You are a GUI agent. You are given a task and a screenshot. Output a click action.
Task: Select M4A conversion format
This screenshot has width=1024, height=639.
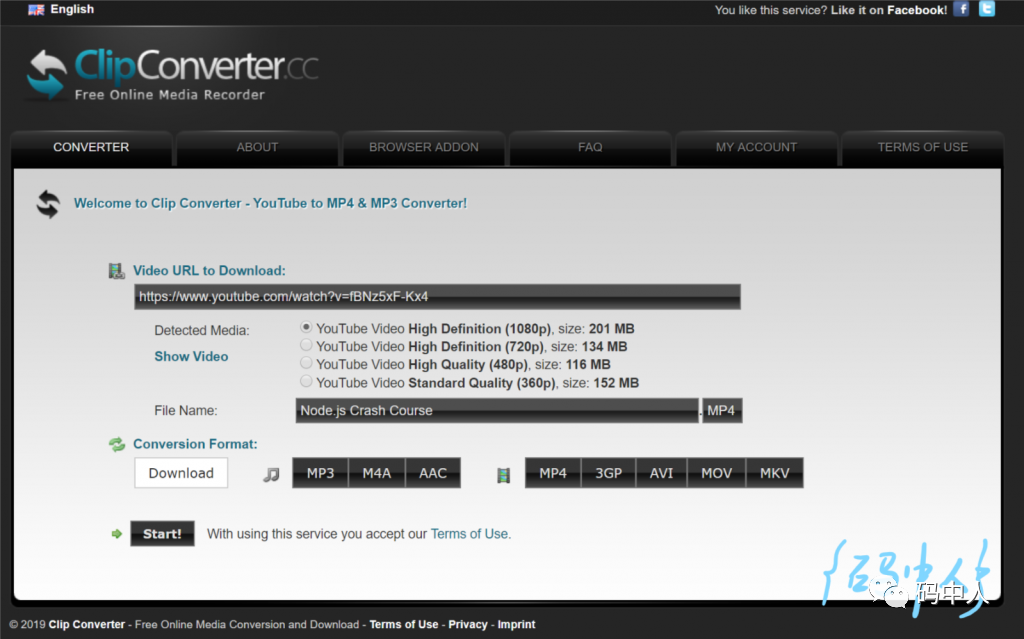[x=377, y=473]
